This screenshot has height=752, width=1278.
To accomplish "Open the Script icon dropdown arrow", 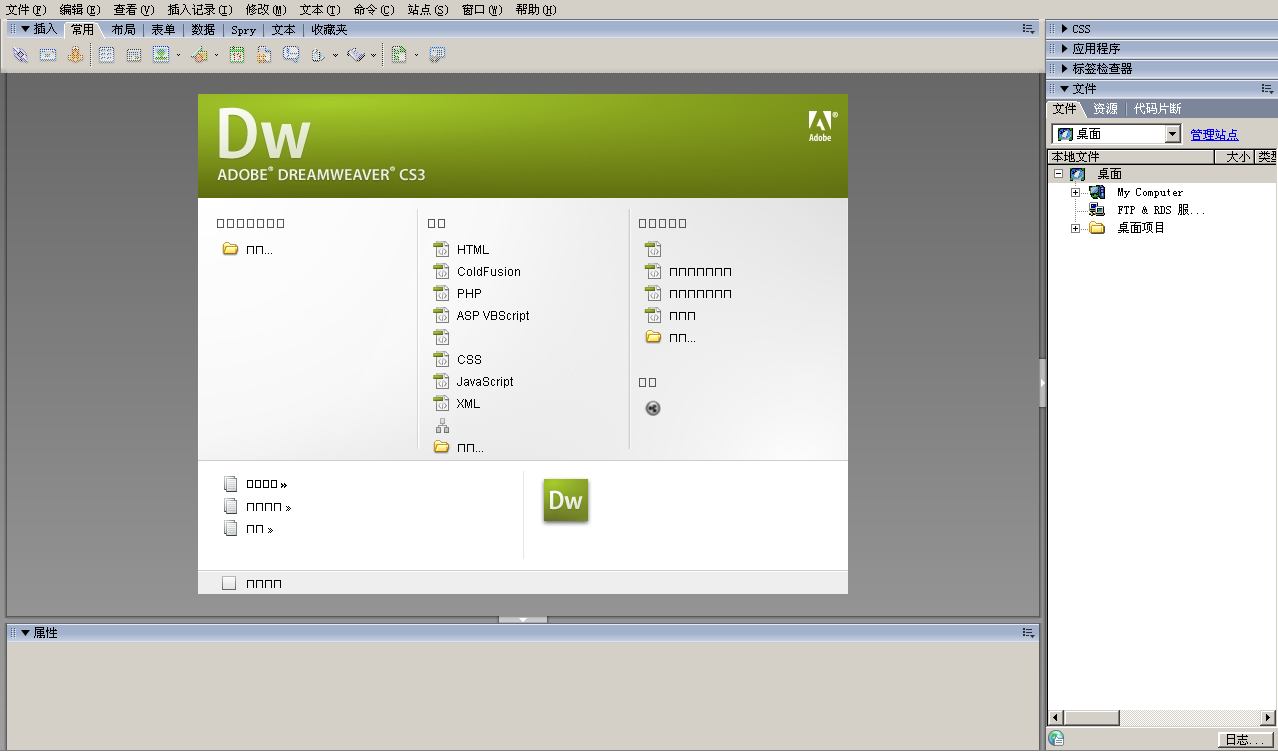I will [374, 55].
